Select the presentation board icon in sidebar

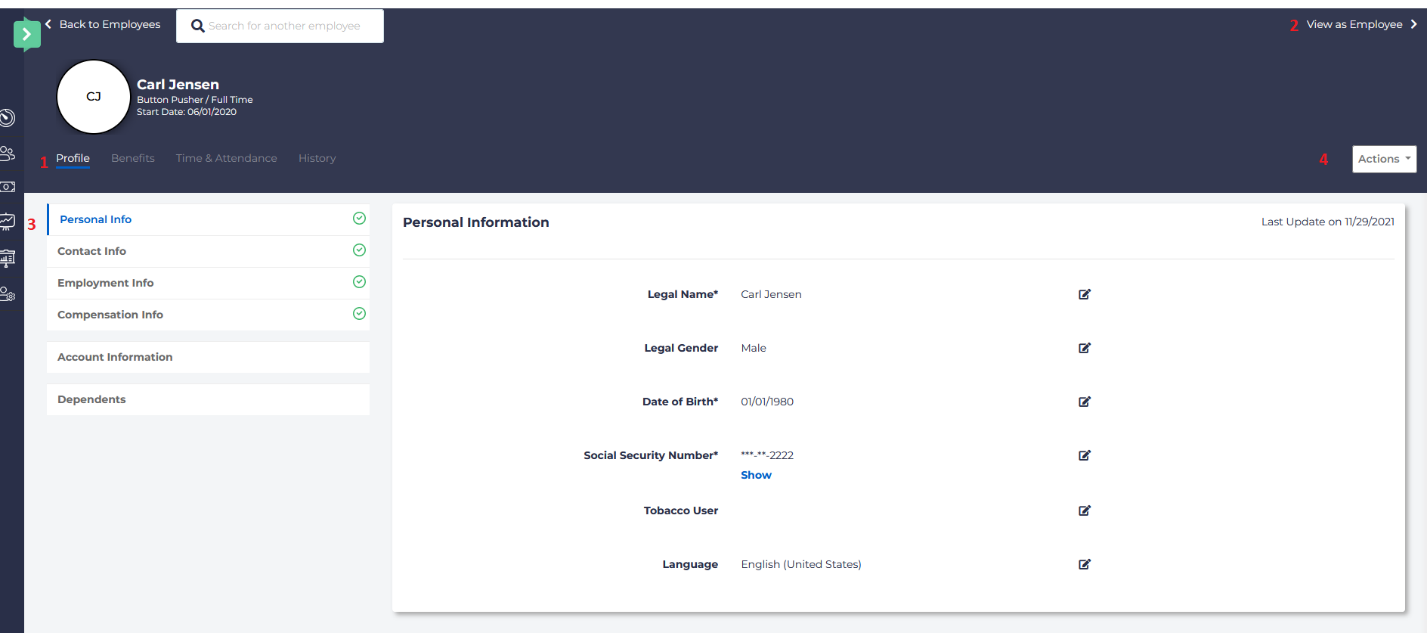[x=8, y=258]
